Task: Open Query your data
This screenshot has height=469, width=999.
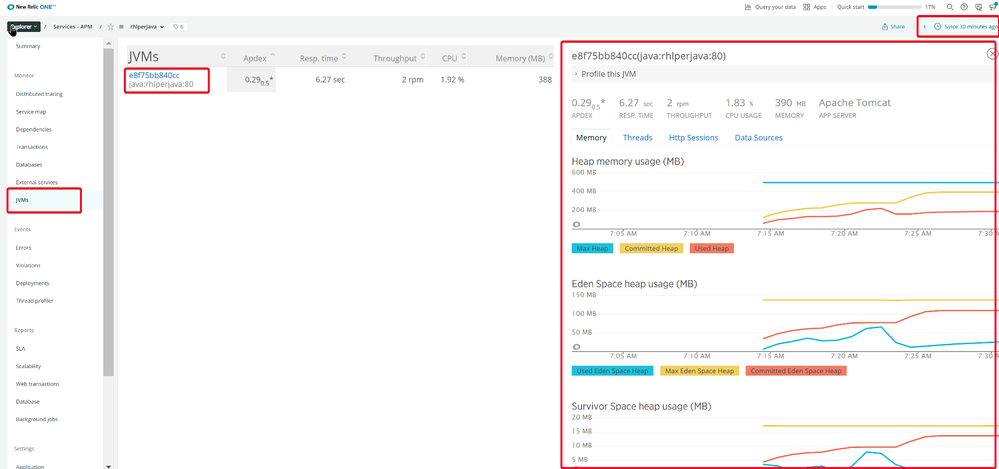Action: 771,7
